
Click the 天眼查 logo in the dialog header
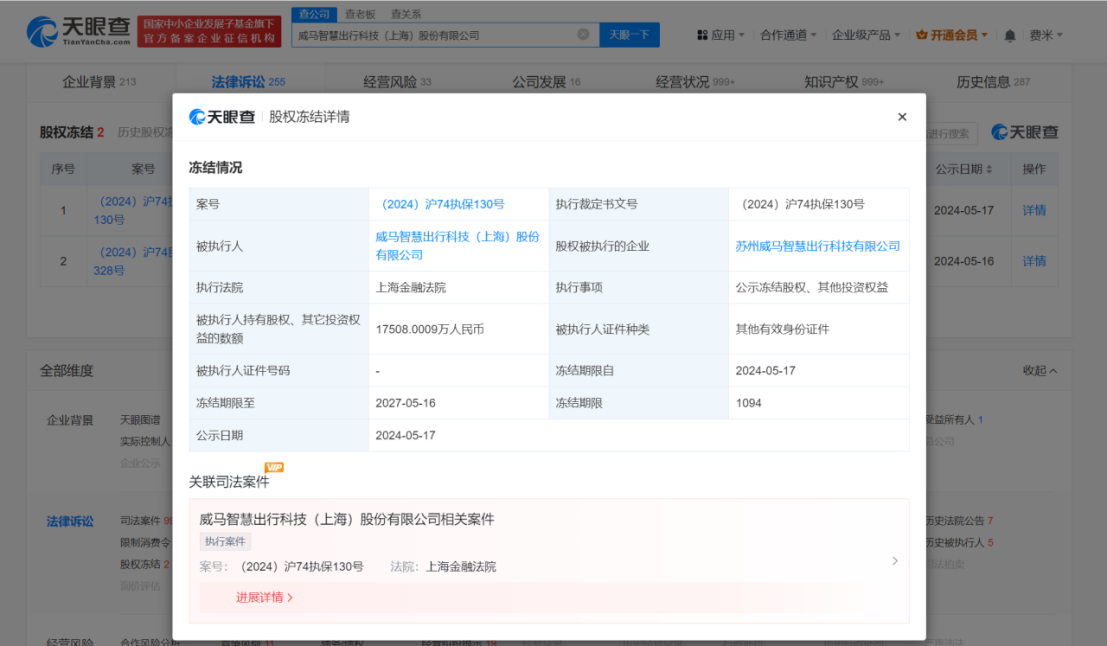[x=222, y=117]
